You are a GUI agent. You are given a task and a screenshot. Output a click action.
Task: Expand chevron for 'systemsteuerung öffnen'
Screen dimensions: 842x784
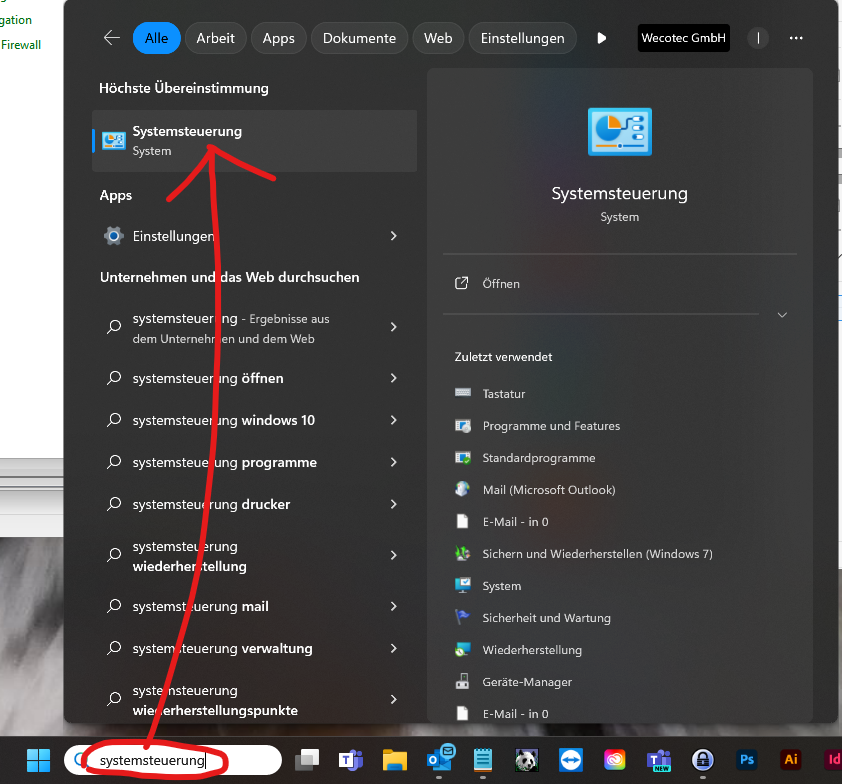tap(394, 378)
